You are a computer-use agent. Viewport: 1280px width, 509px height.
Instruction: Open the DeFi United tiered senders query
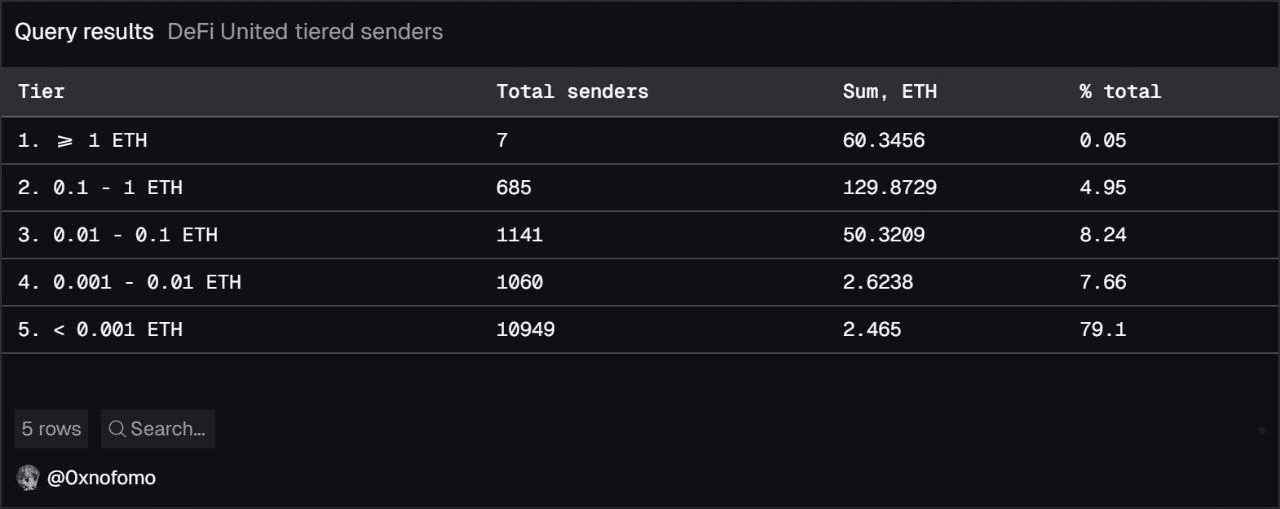click(x=305, y=32)
